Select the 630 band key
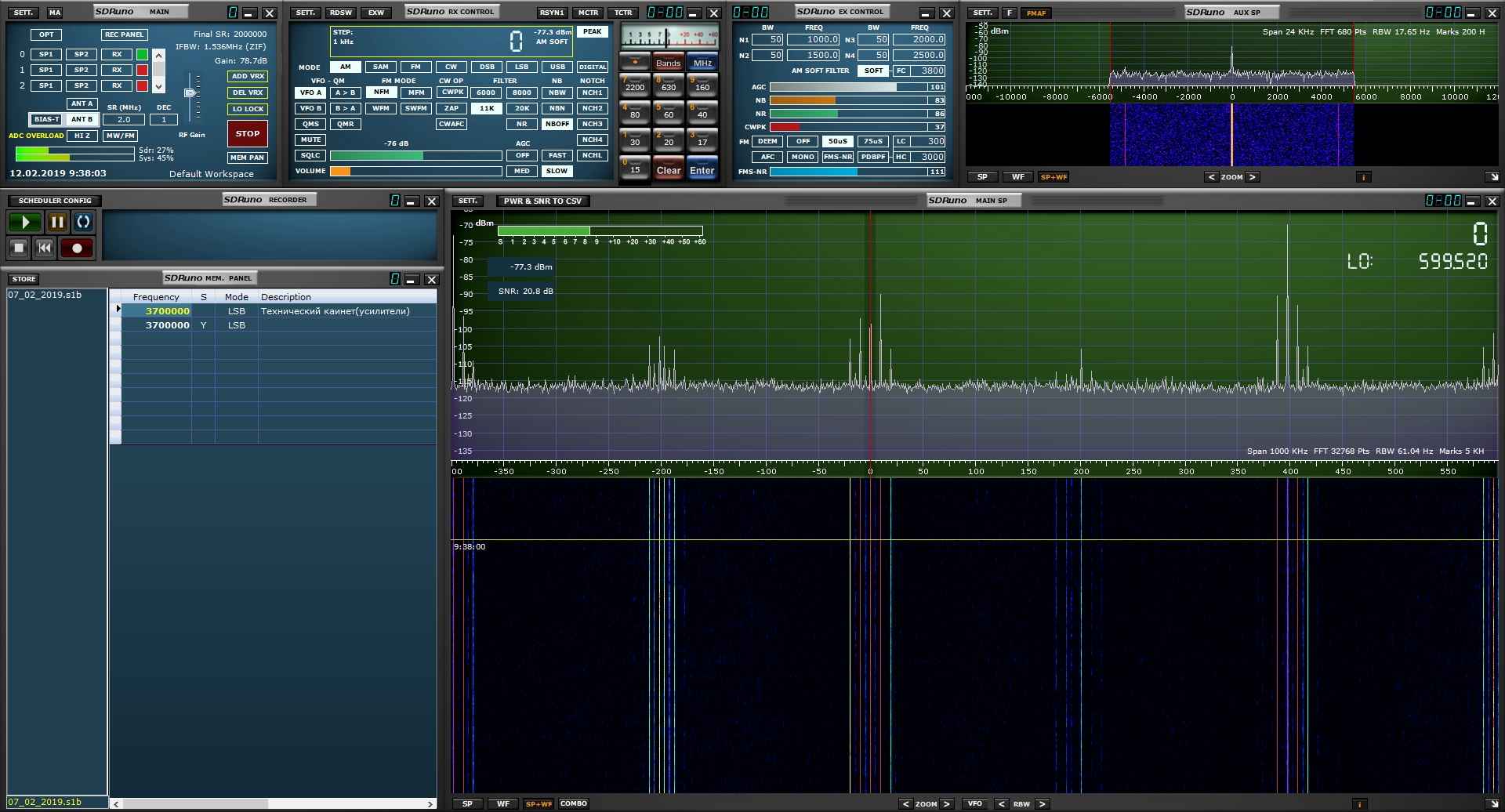The width and height of the screenshot is (1505, 812). point(669,86)
